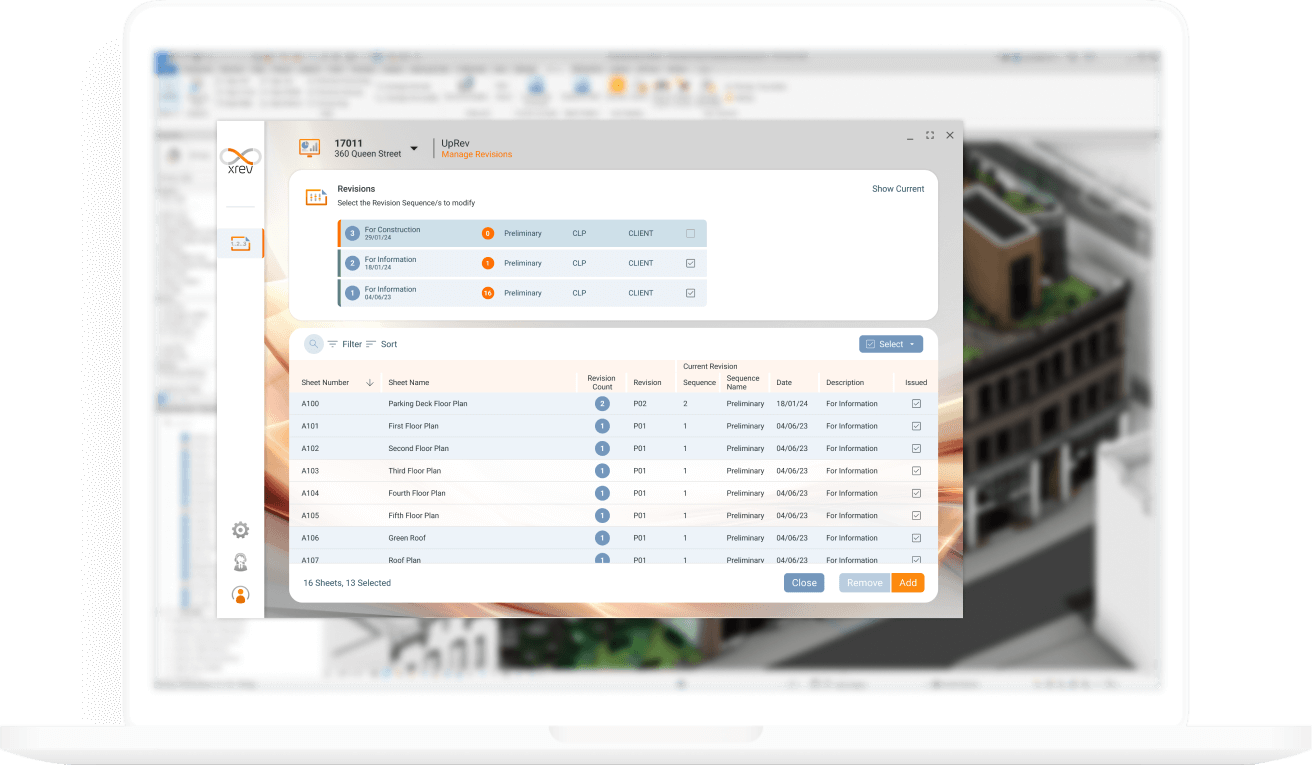Open the Sort options
The width and height of the screenshot is (1312, 765).
coord(381,344)
